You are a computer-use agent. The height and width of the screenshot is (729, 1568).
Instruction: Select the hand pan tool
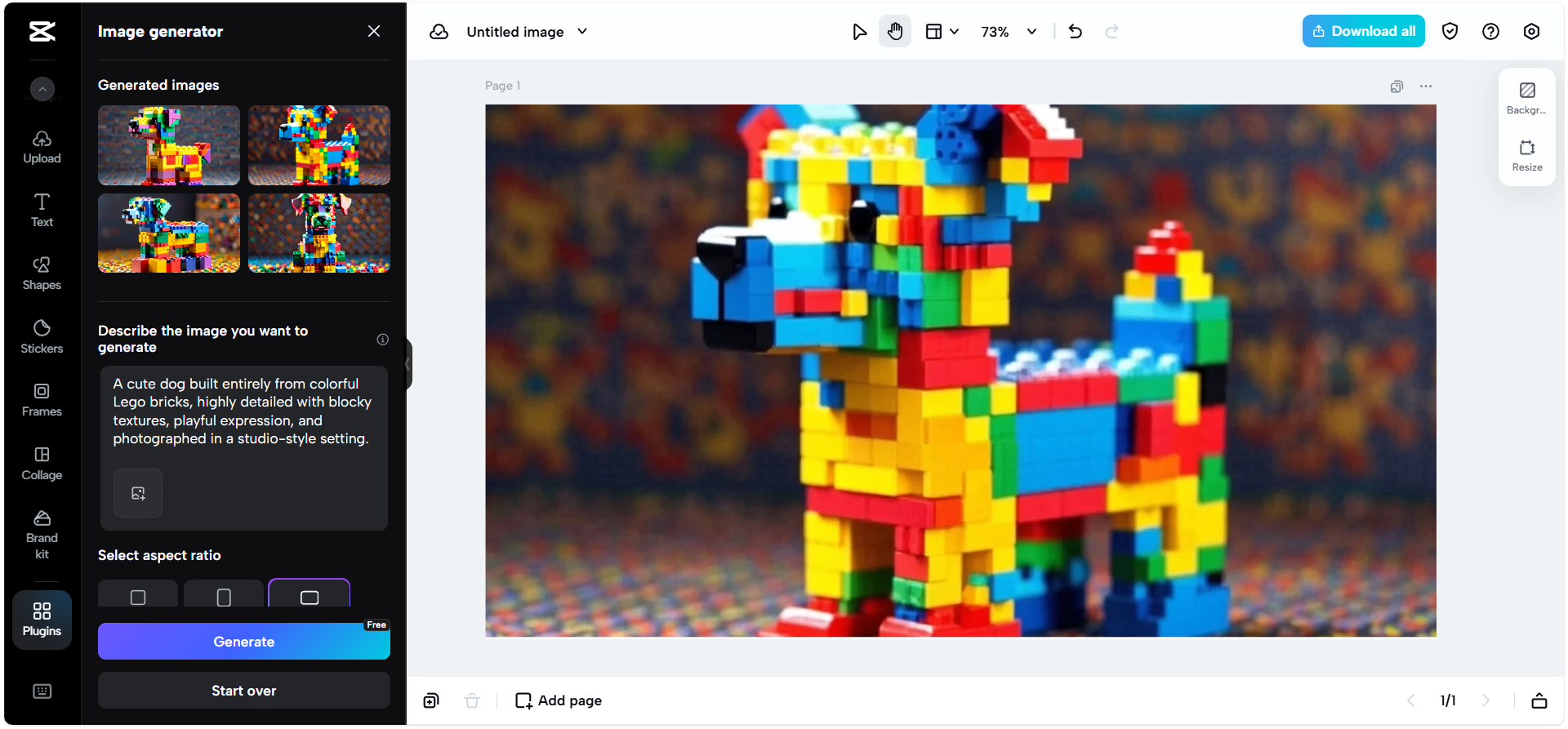click(x=895, y=32)
